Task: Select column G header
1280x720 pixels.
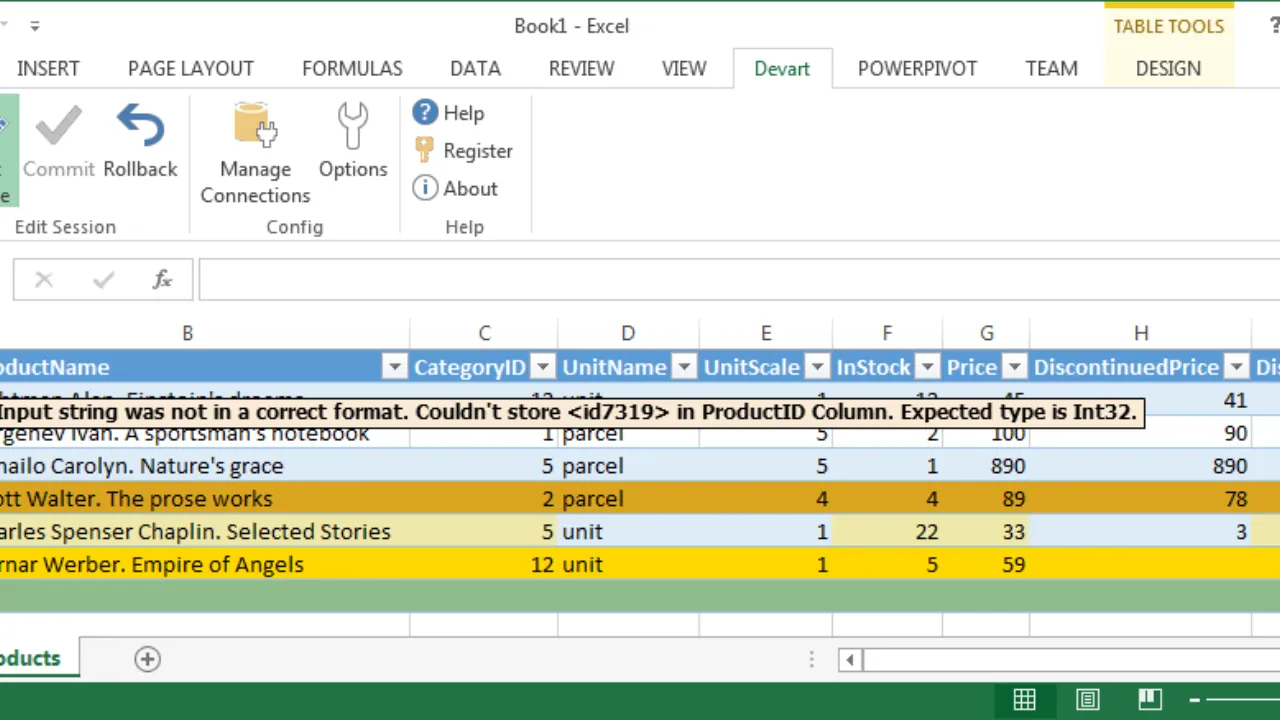Action: [x=986, y=333]
